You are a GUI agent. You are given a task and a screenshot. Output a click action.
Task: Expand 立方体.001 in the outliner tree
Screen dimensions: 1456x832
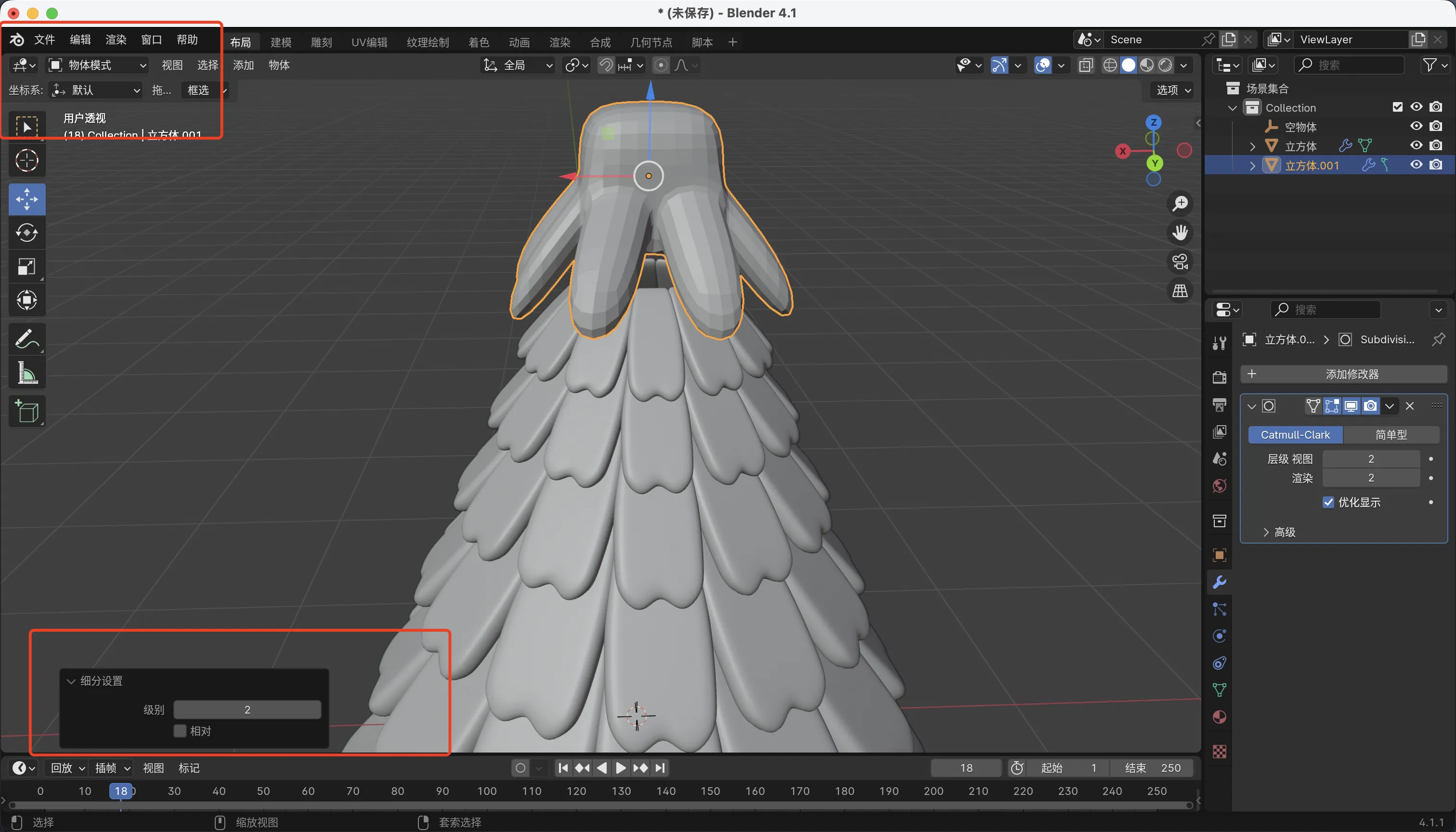[x=1252, y=166]
